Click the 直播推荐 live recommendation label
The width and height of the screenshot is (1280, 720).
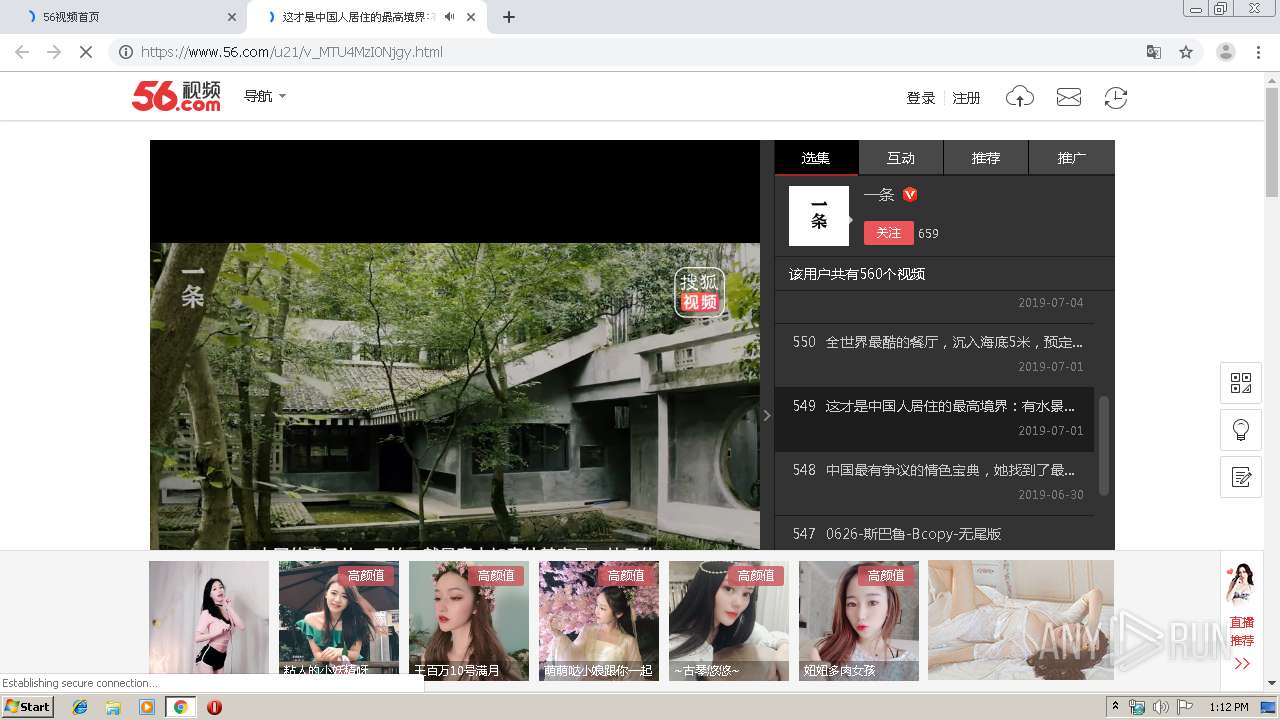point(1242,631)
